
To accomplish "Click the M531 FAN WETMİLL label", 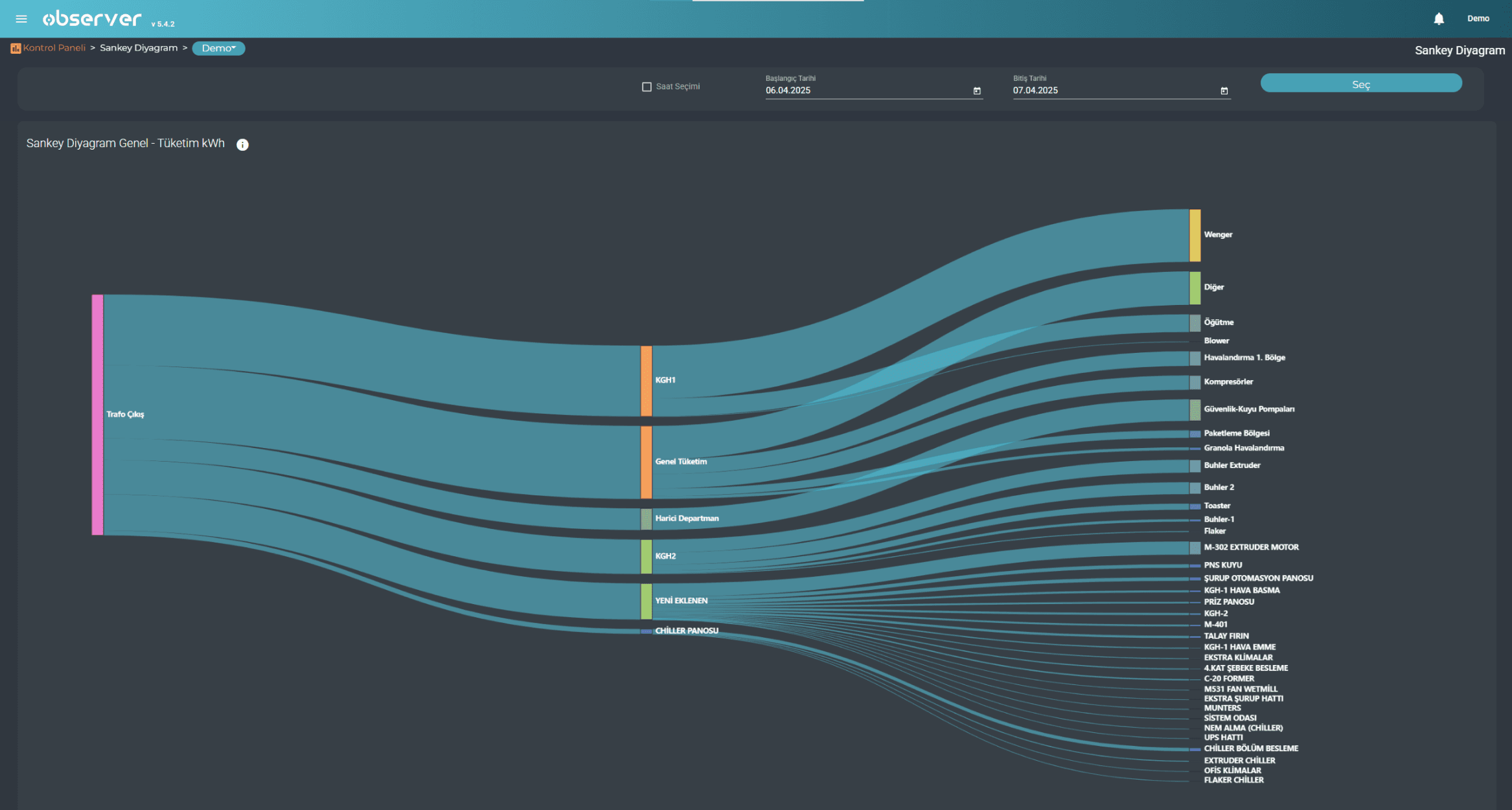I will click(1241, 690).
